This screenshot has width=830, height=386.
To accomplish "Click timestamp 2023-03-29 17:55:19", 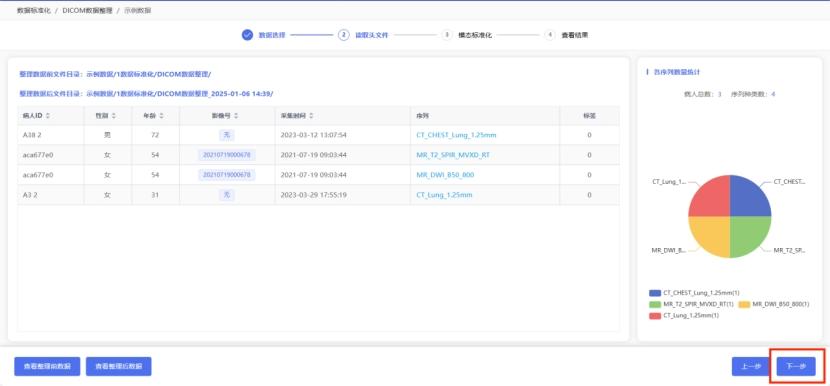I will tap(313, 195).
